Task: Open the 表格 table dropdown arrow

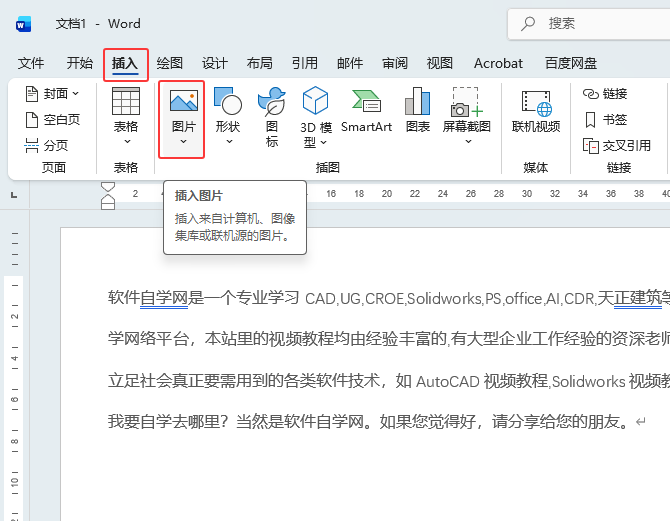Action: tap(127, 141)
